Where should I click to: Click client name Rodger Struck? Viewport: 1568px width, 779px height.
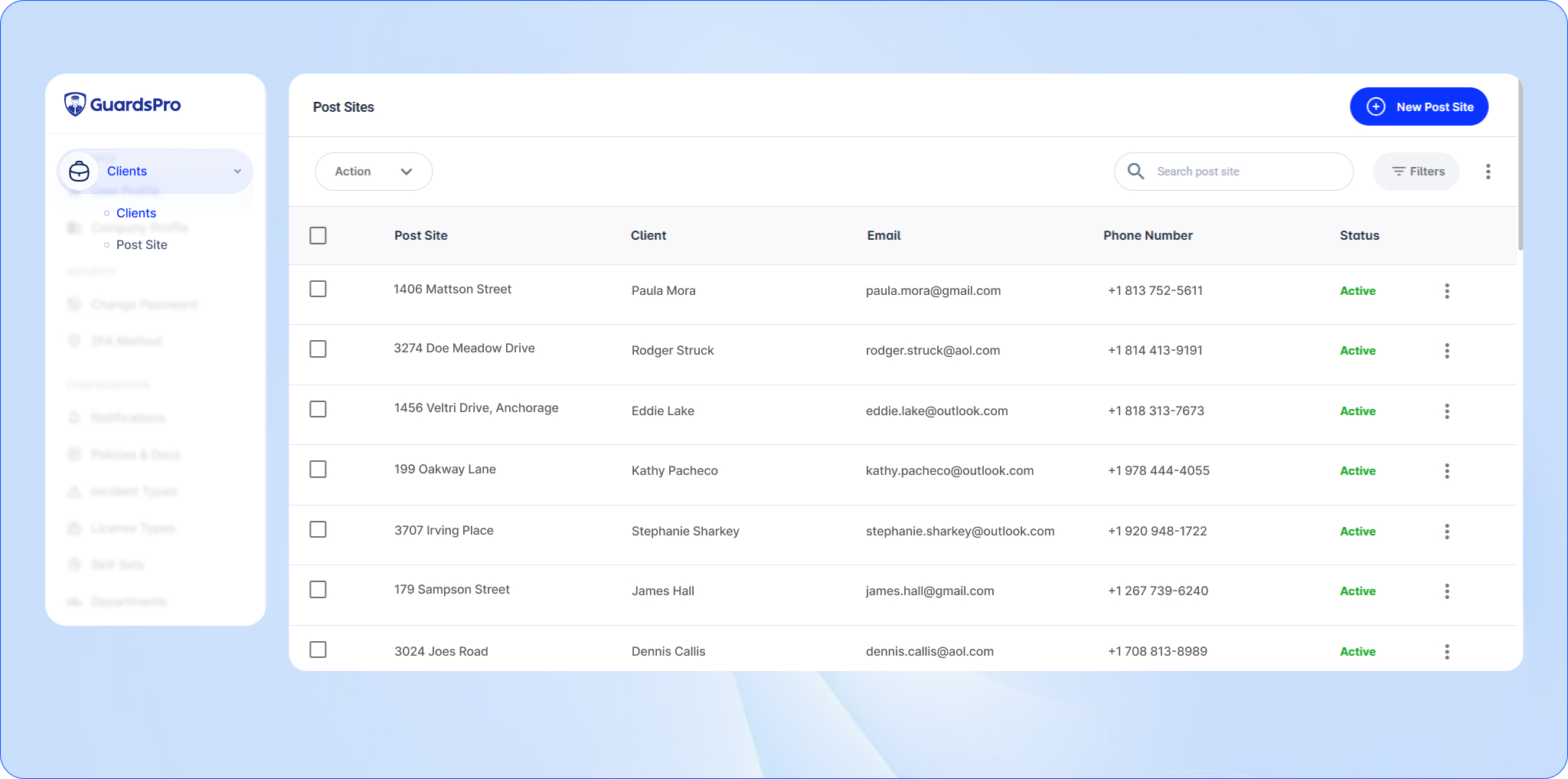pos(673,351)
